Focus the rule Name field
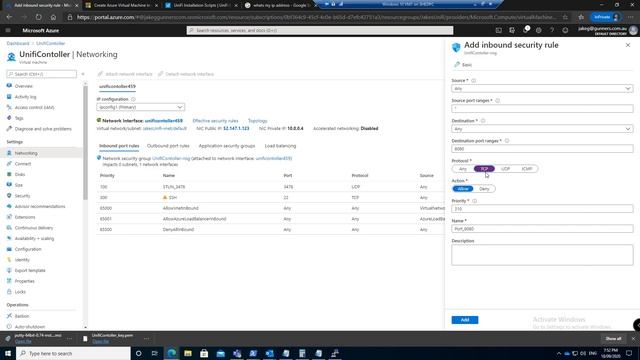 [x=542, y=229]
